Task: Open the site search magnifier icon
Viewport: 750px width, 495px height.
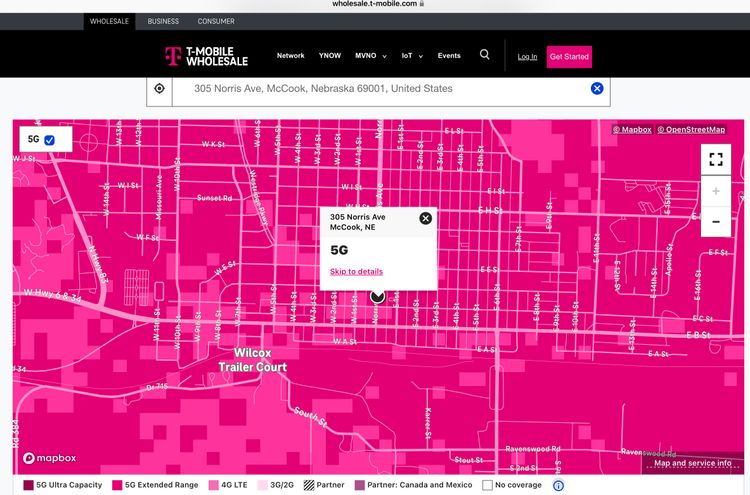Action: pyautogui.click(x=485, y=55)
